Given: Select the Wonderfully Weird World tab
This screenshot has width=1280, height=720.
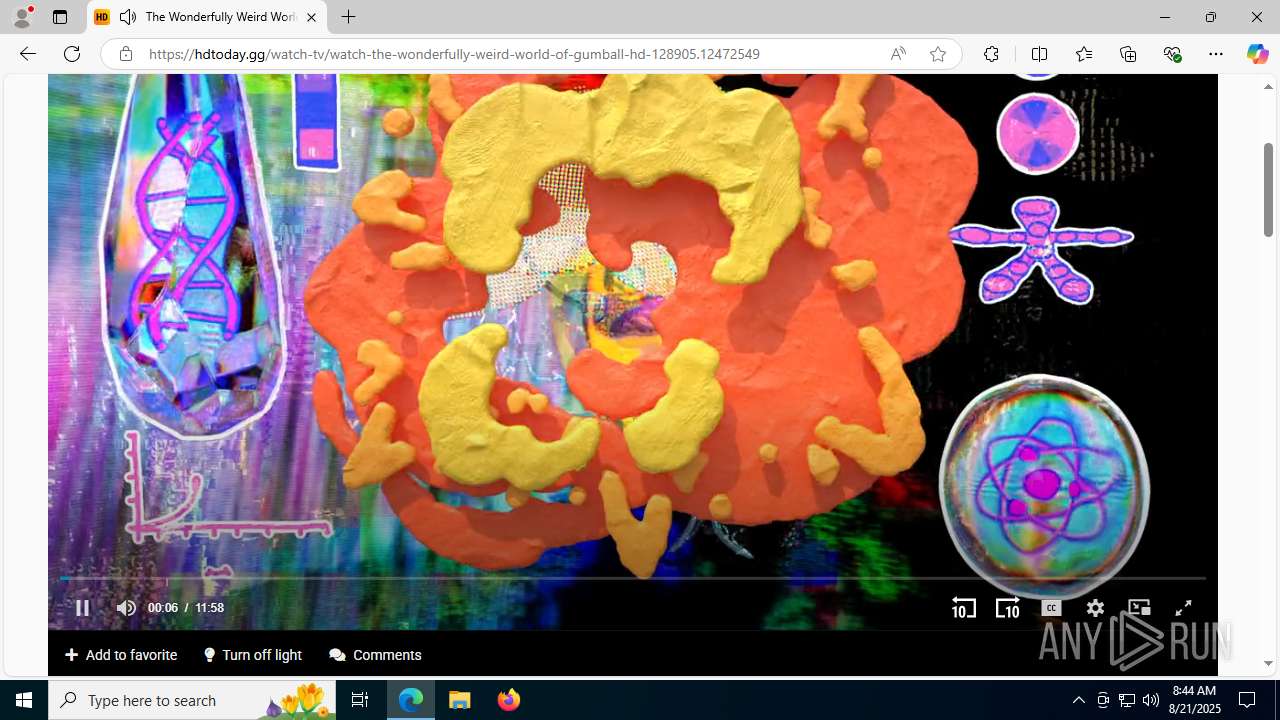Looking at the screenshot, I should [208, 17].
